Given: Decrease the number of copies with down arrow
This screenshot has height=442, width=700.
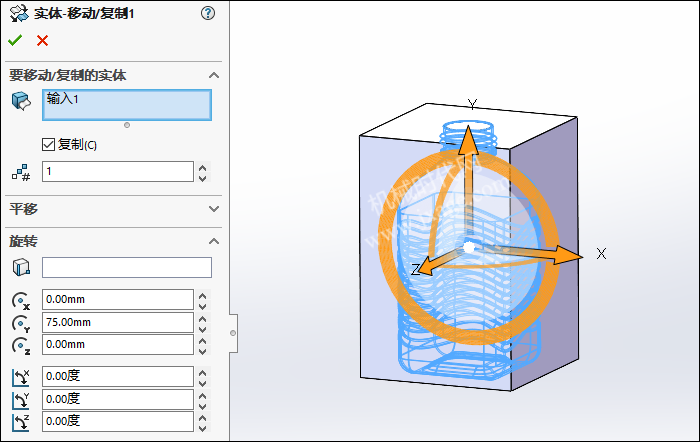Looking at the screenshot, I should 203,177.
